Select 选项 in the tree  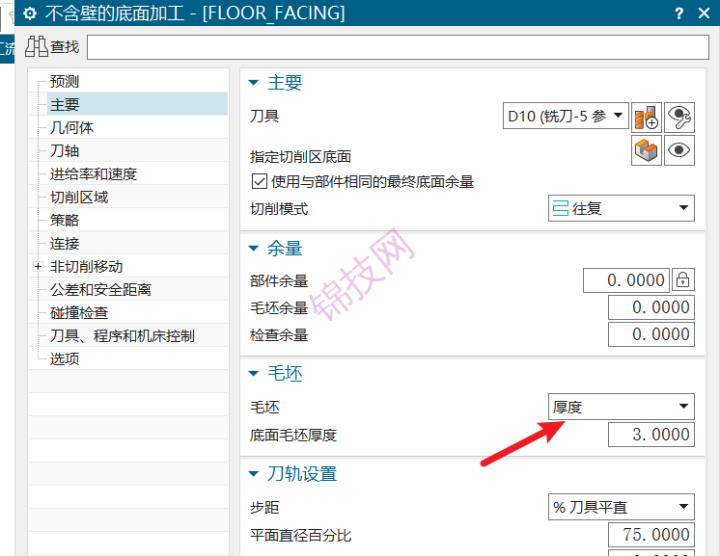(x=64, y=359)
